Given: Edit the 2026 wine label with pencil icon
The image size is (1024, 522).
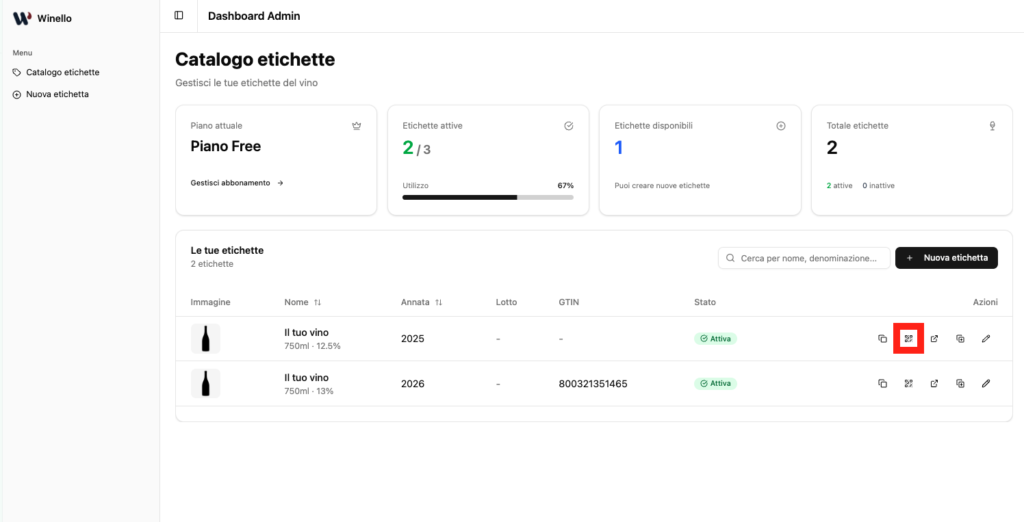Looking at the screenshot, I should [986, 383].
